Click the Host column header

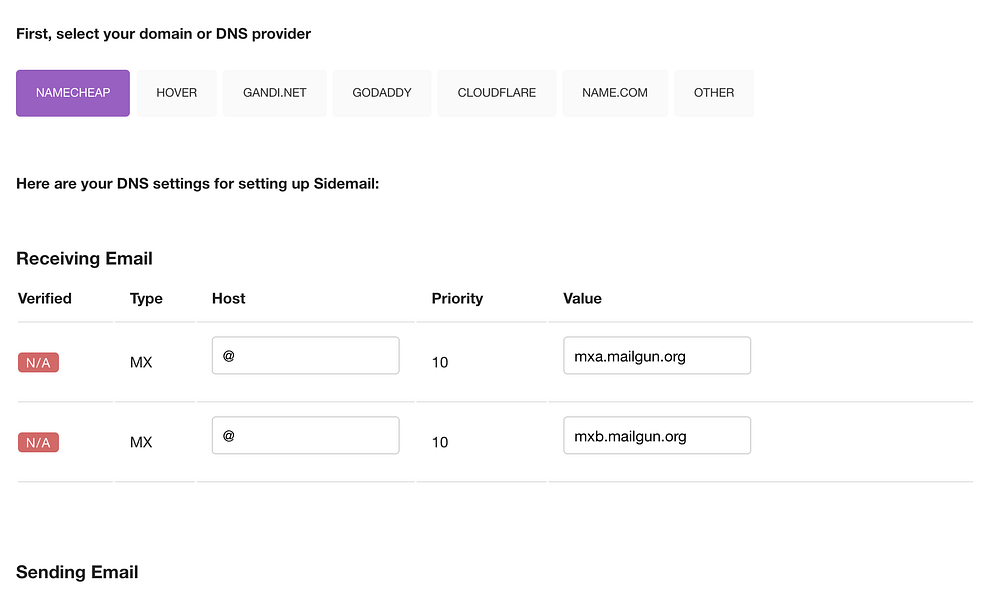point(229,299)
